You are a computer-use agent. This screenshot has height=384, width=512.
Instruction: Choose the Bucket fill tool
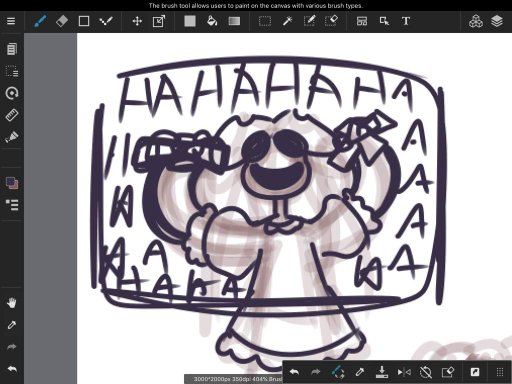coord(212,21)
